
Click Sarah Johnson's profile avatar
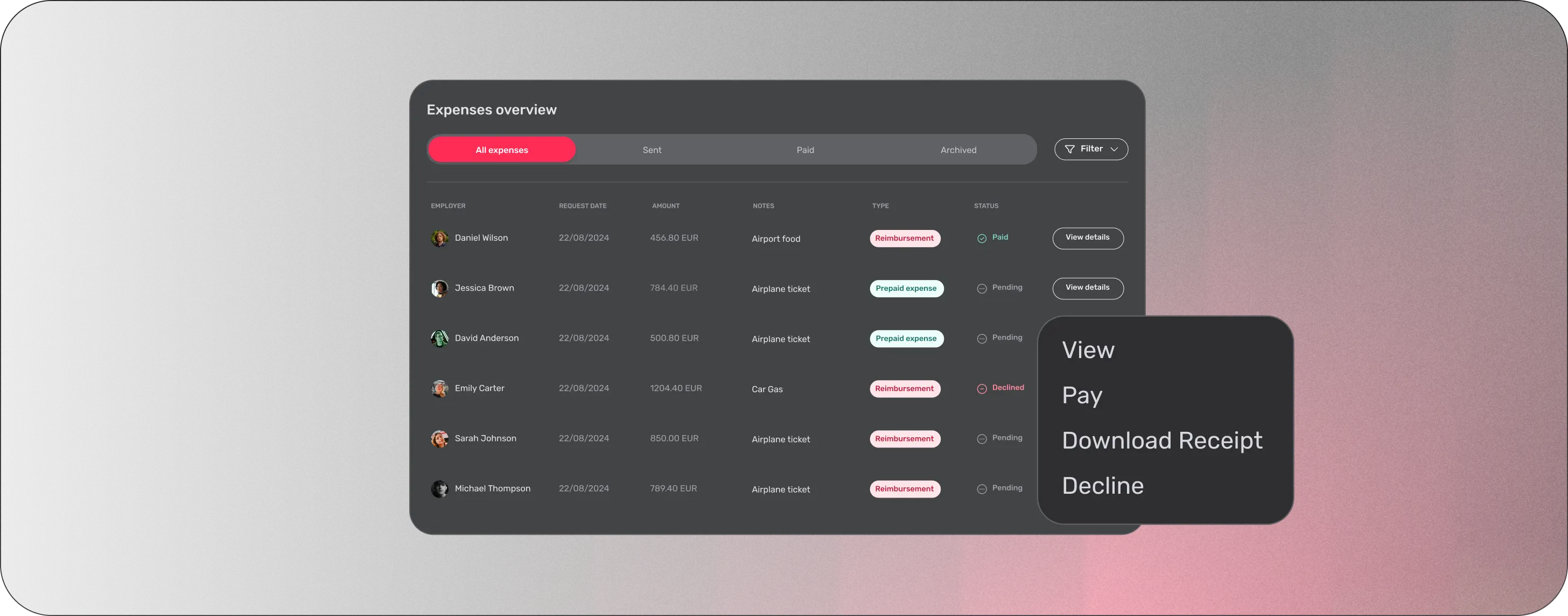point(439,439)
